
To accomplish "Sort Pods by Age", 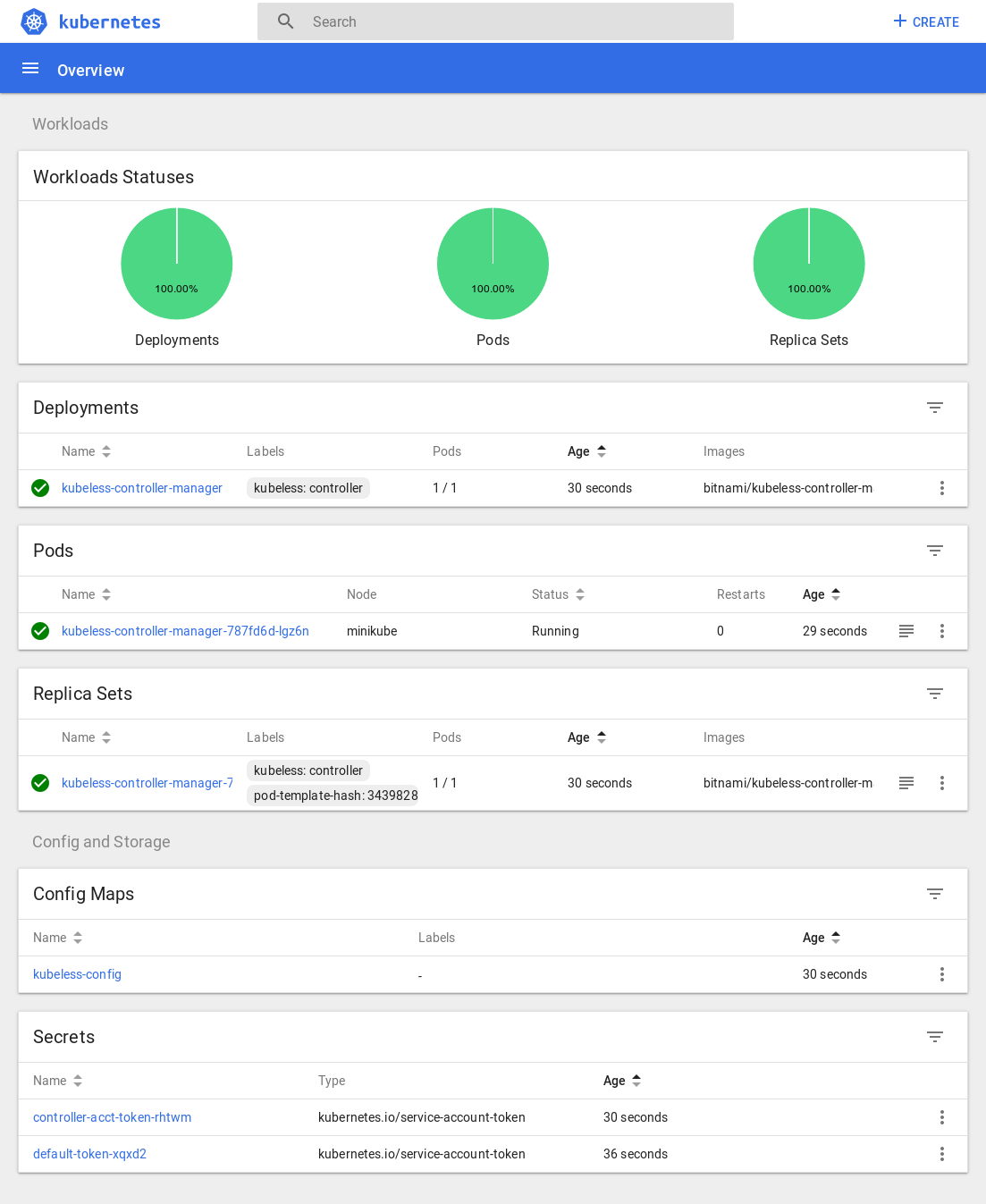I will coord(822,594).
